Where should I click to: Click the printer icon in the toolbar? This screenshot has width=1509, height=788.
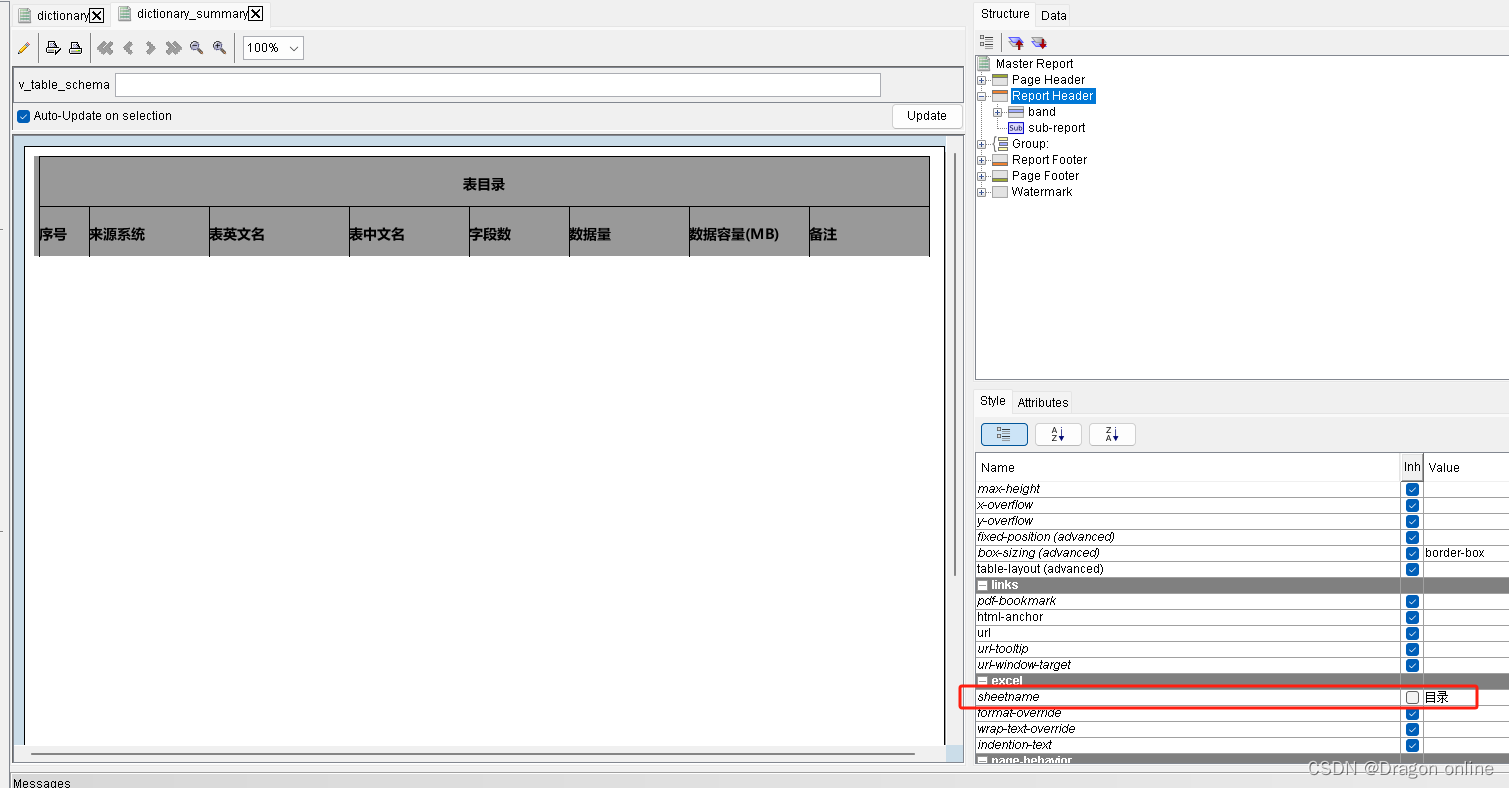coord(75,48)
